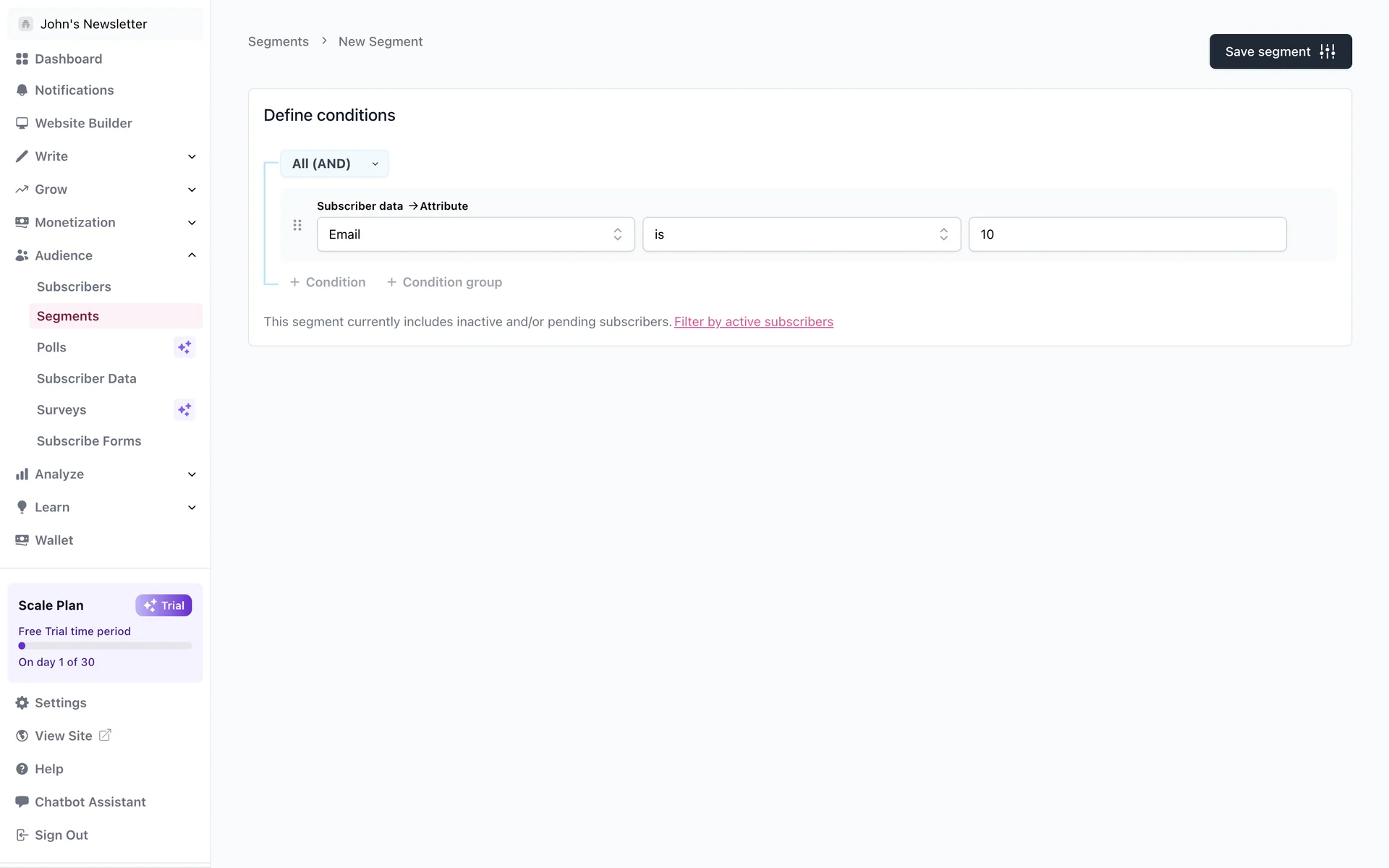Click the sparkle icon next to Surveys
This screenshot has width=1389, height=868.
(184, 409)
